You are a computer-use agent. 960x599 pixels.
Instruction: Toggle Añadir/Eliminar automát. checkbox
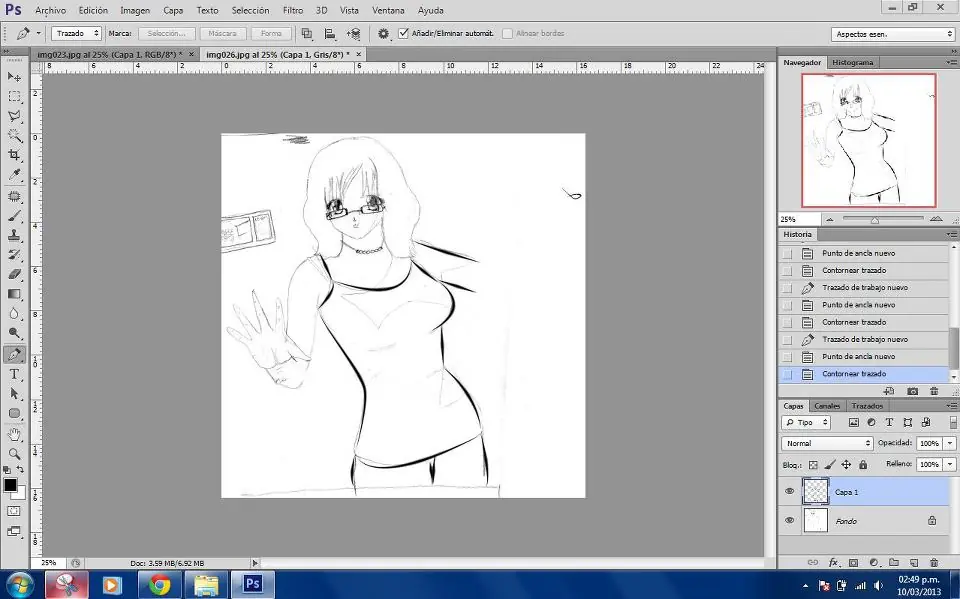403,34
